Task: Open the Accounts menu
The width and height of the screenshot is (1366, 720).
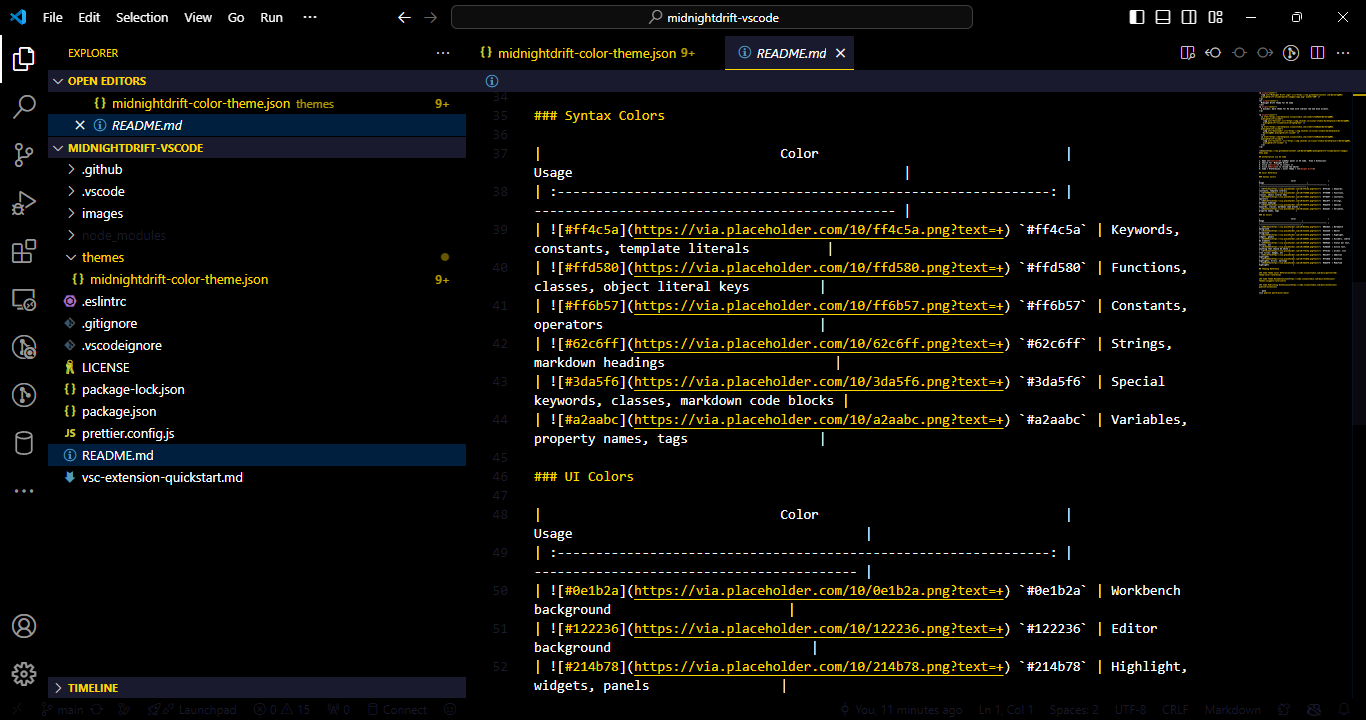Action: 24,626
